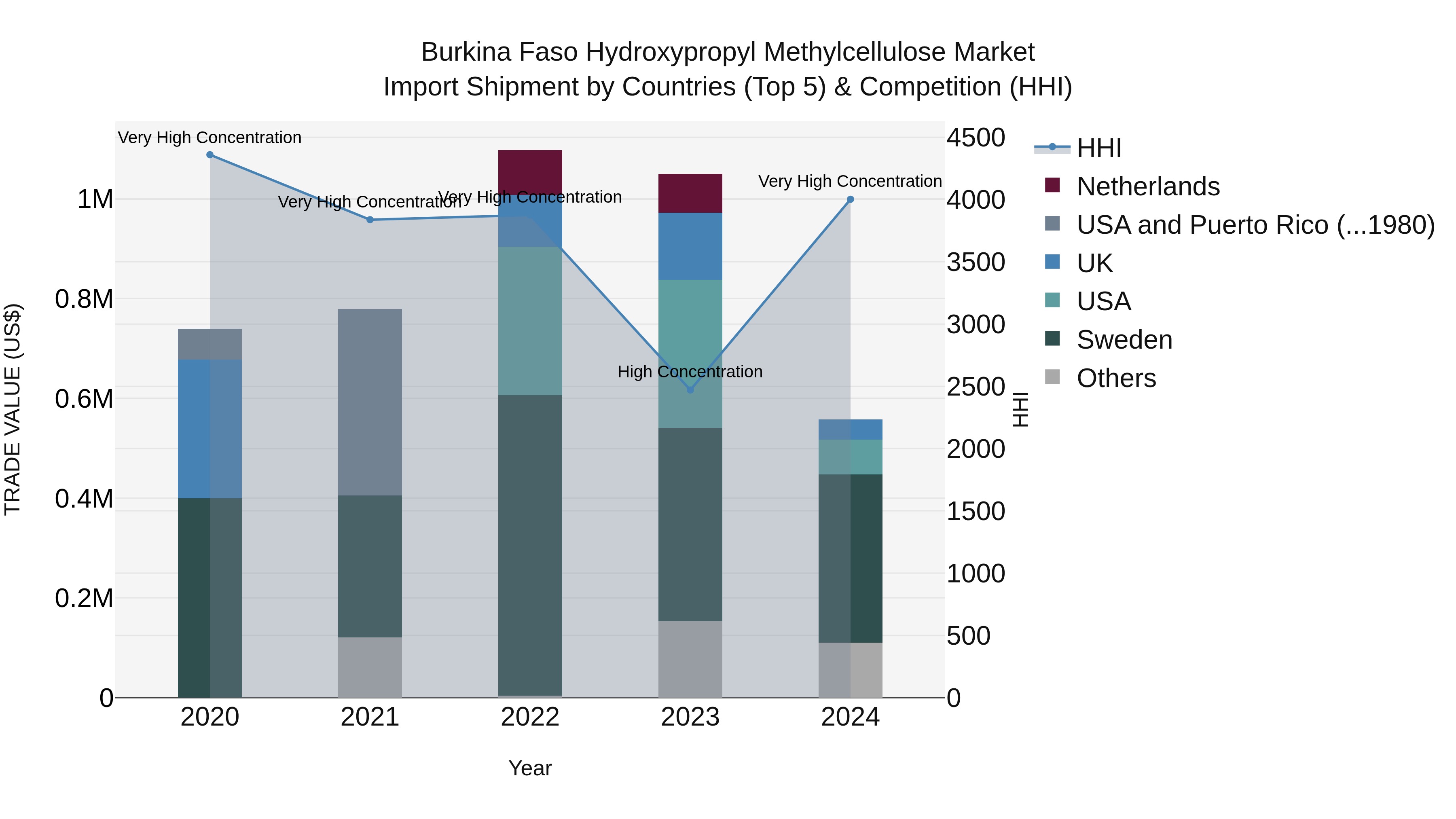Viewport: 1456px width, 819px height.
Task: Click the 2020 HHI data point
Action: tap(210, 155)
